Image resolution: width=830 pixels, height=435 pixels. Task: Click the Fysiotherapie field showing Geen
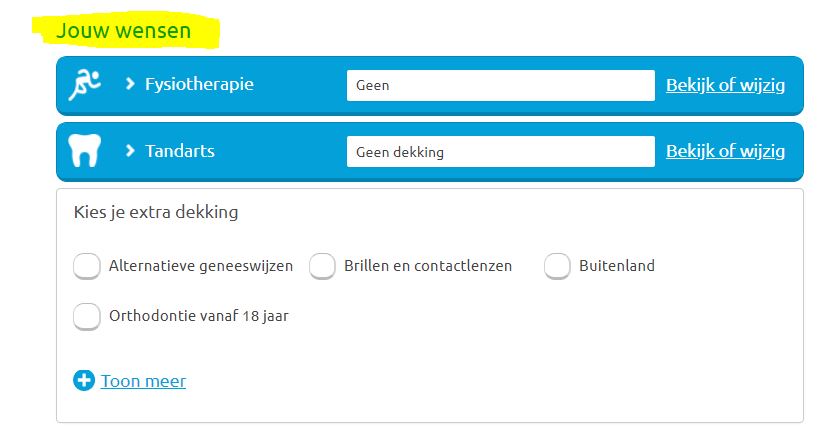(500, 85)
